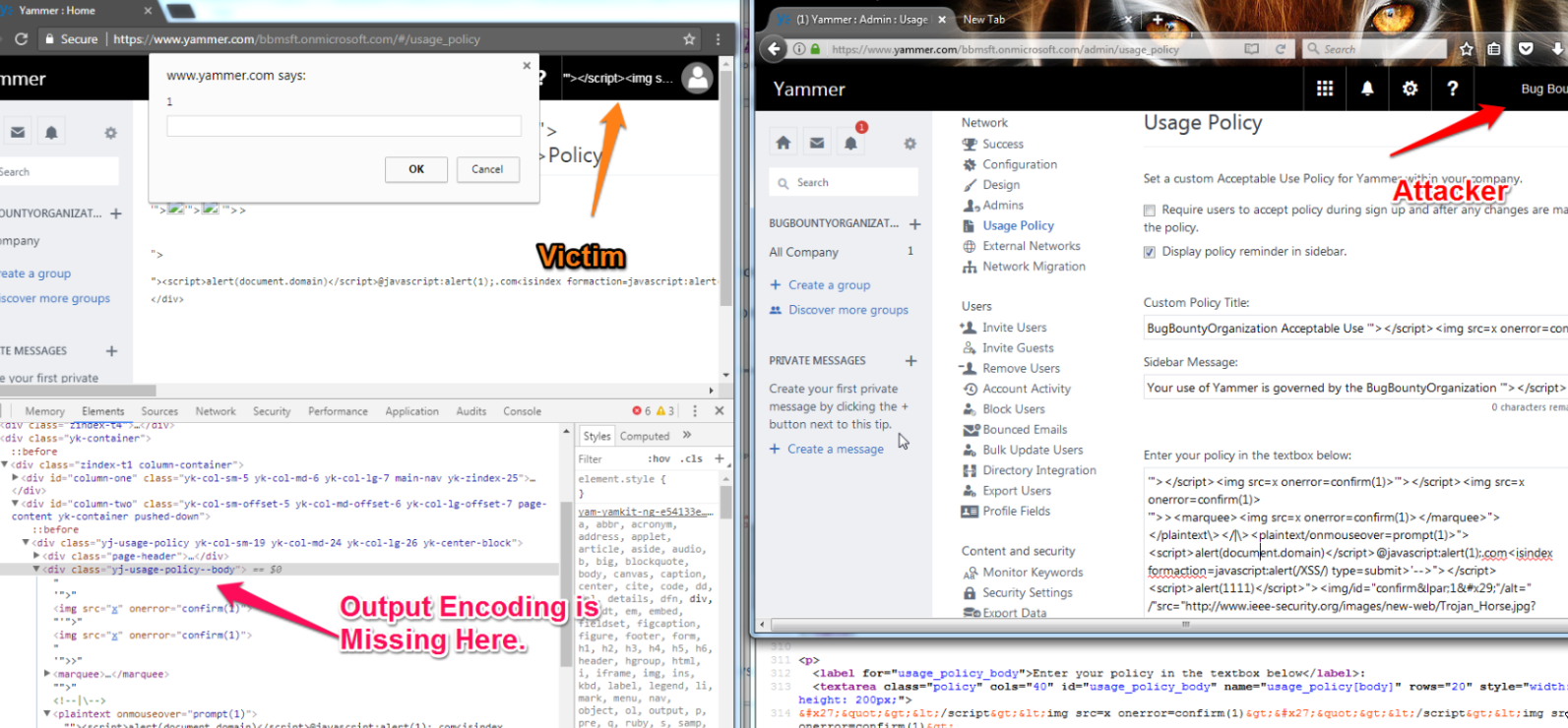Collapse the yj-usage-policy center-block div
Screen dimensions: 1568x728
point(26,542)
